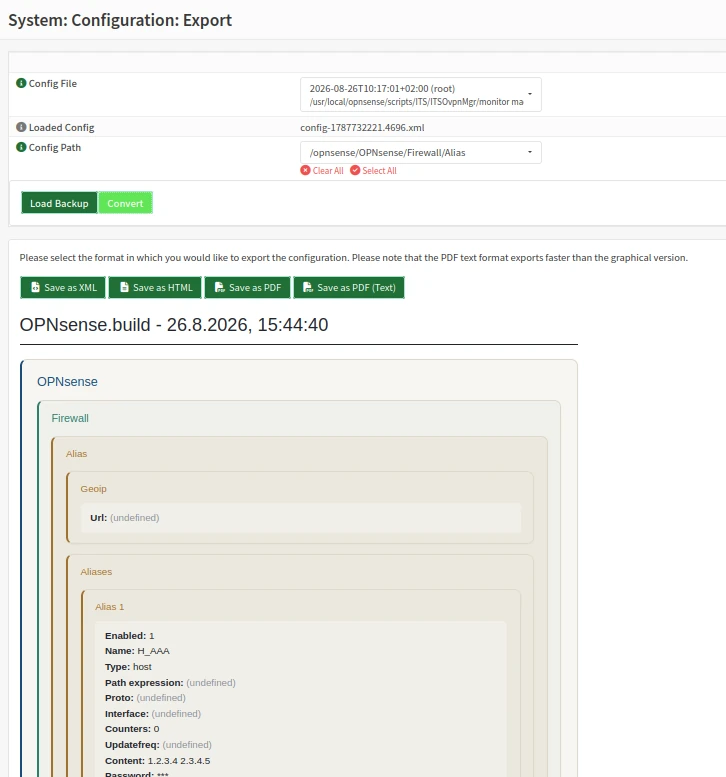
Task: Click the Enabled: 1 row
Action: [130, 636]
